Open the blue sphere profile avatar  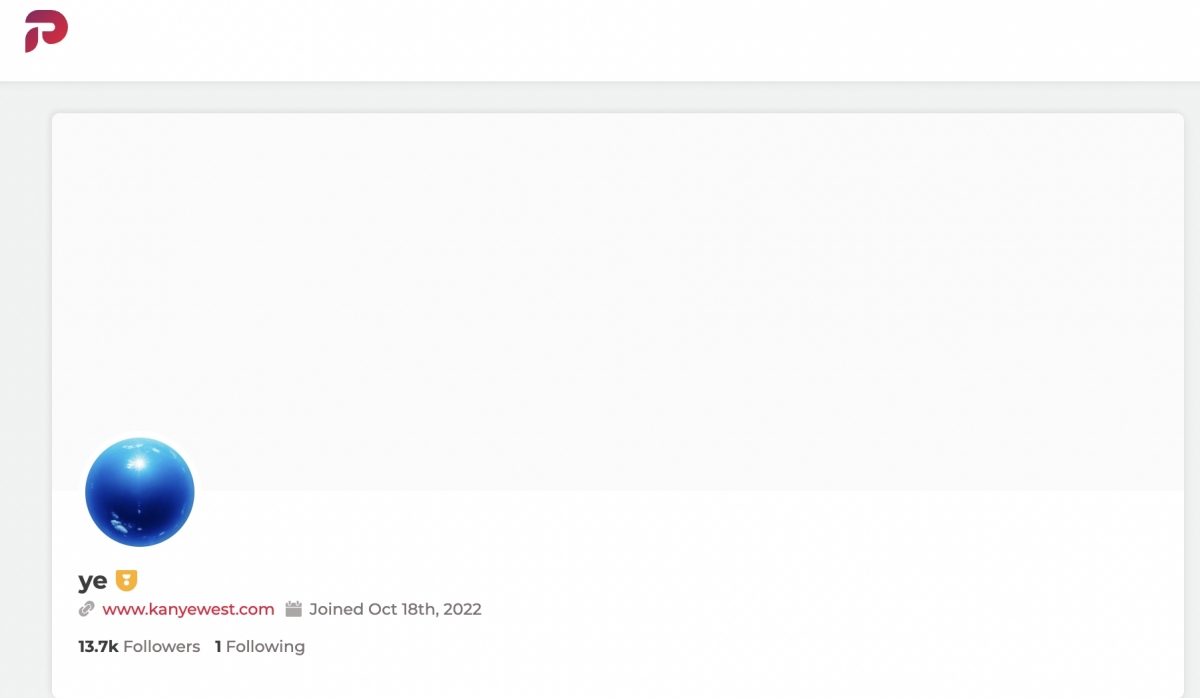coord(140,492)
